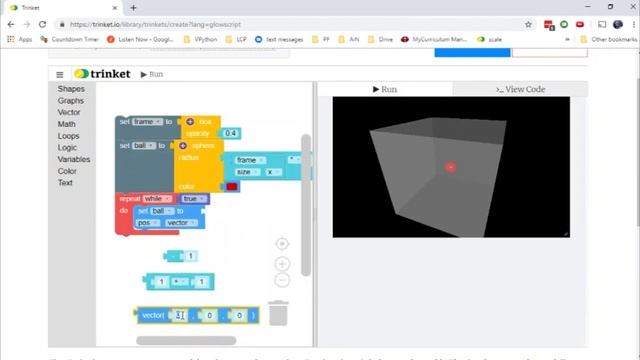Click the trinket logo

click(102, 74)
